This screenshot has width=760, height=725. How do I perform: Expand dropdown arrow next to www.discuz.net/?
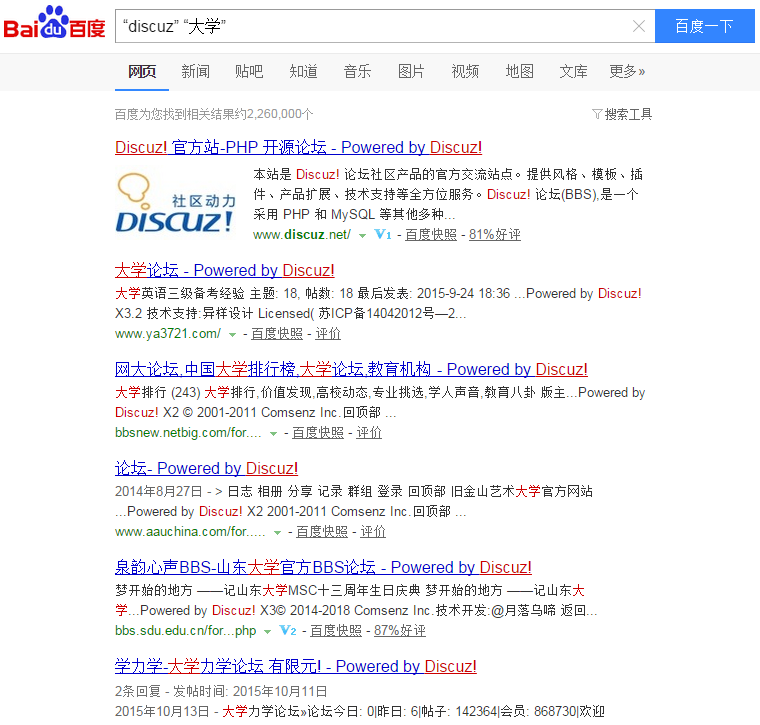pos(362,236)
